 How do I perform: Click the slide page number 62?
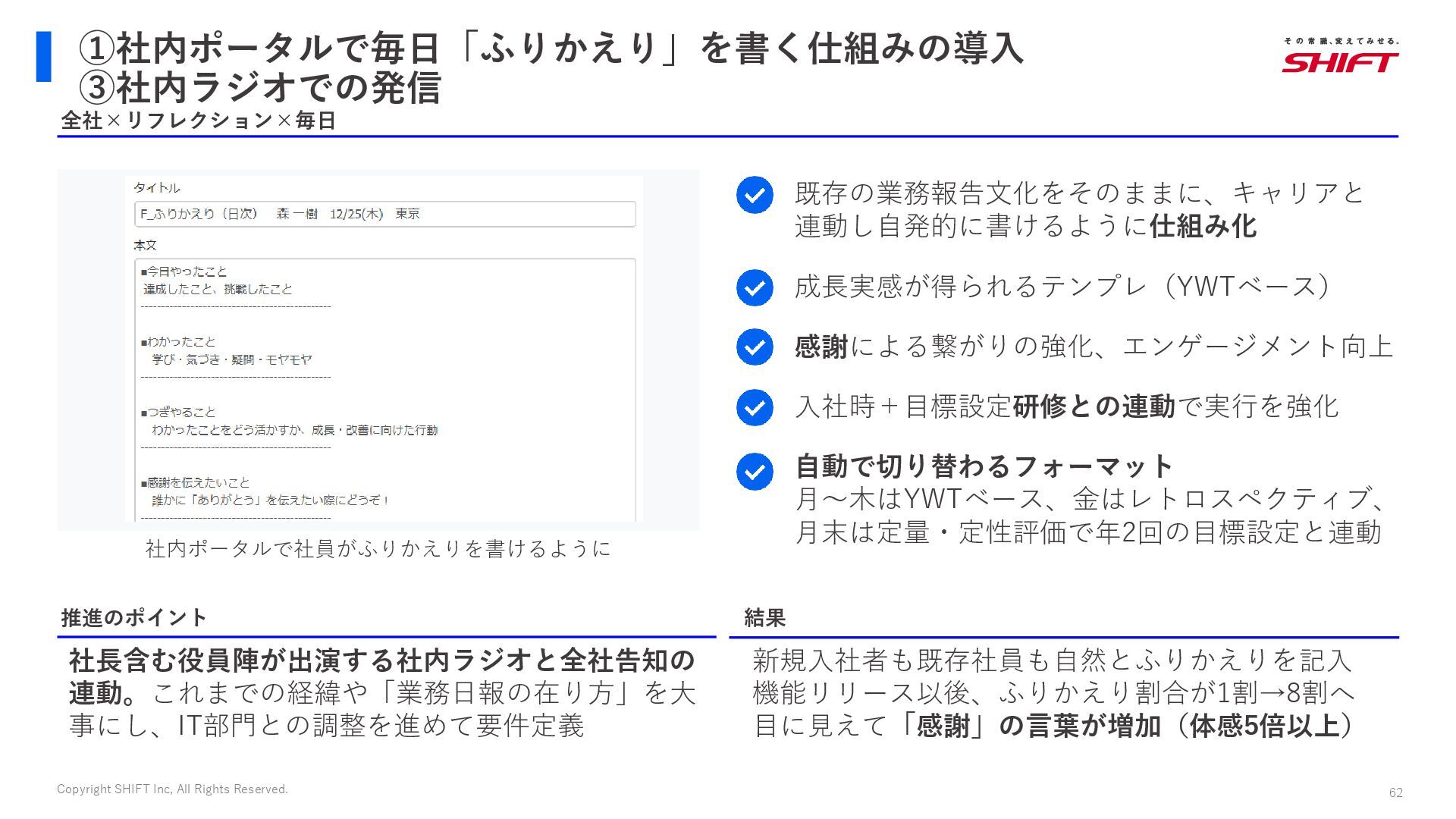[1395, 792]
